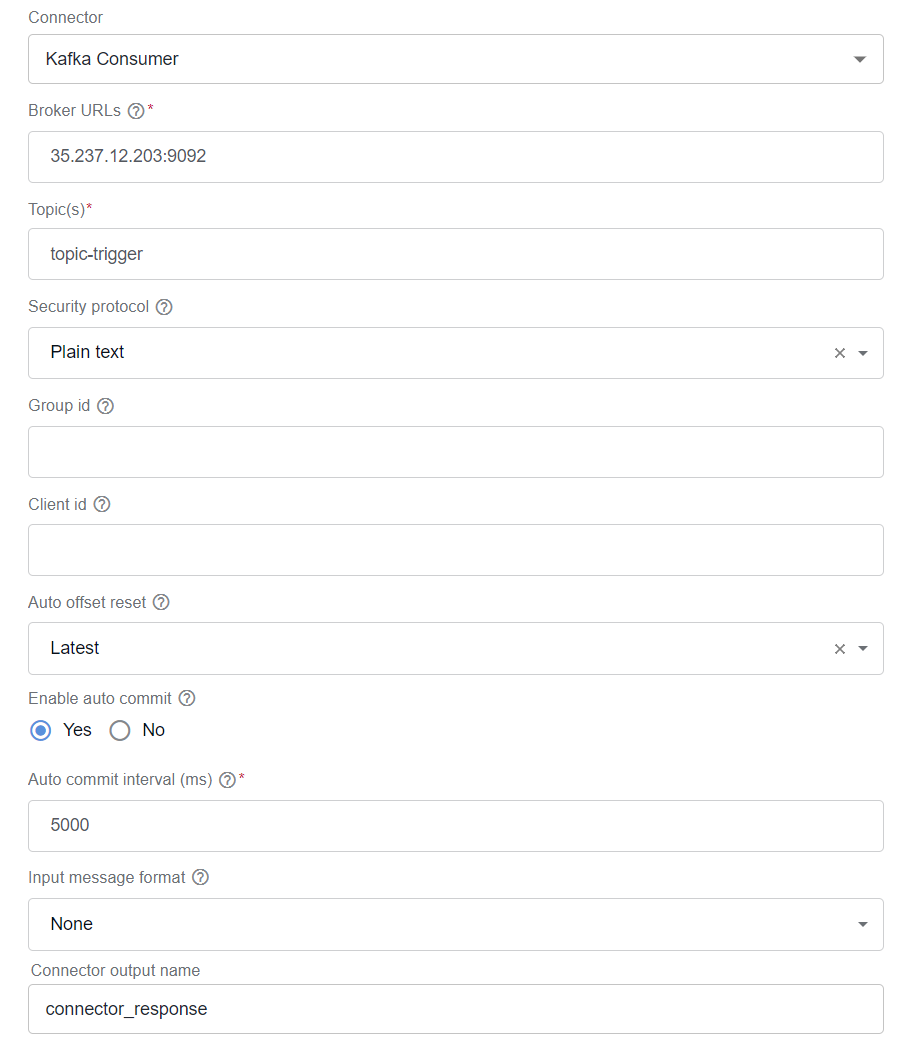Expand the Auto offset reset dropdown arrow
Viewport: 915px width, 1057px height.
tap(862, 649)
